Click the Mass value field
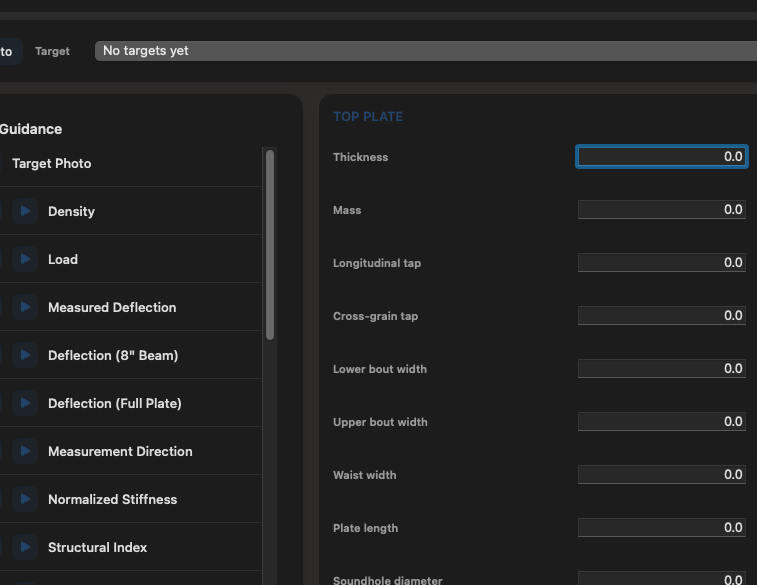757x585 pixels. pos(661,209)
